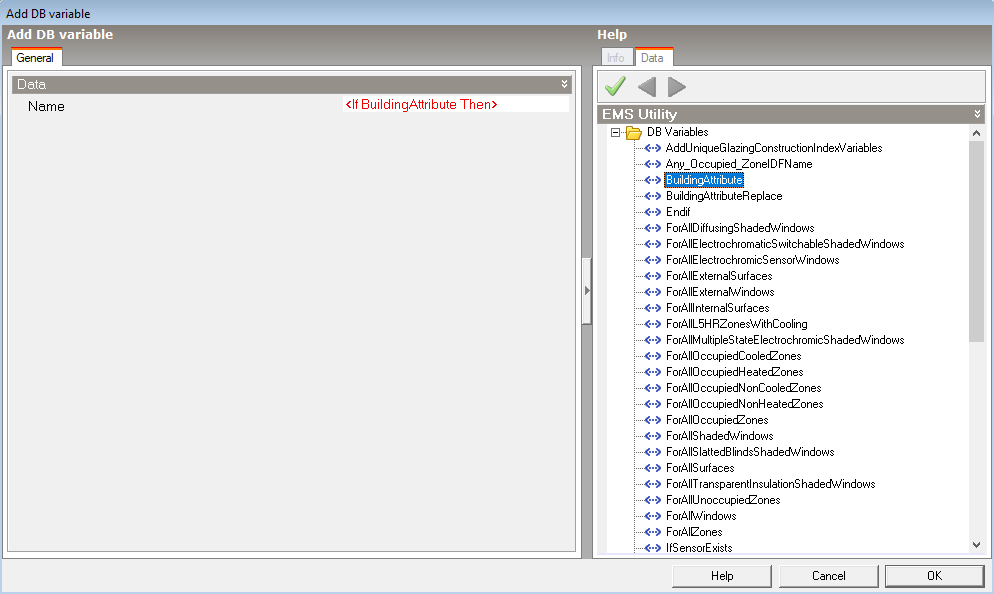Switch to the Info help tab

(615, 58)
